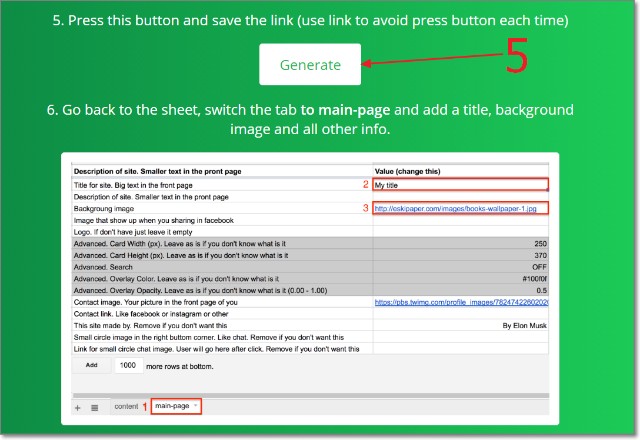This screenshot has height=440, width=640.
Task: Select the 'By Elon Musk' cell
Action: click(x=461, y=325)
